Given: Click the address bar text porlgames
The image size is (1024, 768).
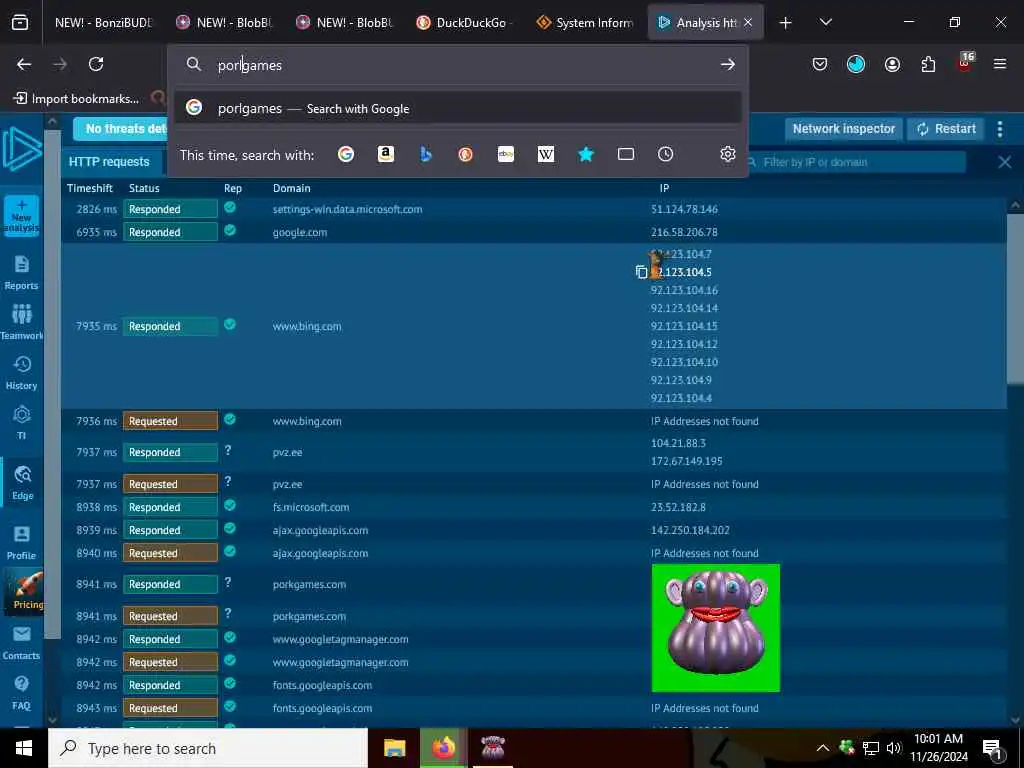Looking at the screenshot, I should coord(249,65).
